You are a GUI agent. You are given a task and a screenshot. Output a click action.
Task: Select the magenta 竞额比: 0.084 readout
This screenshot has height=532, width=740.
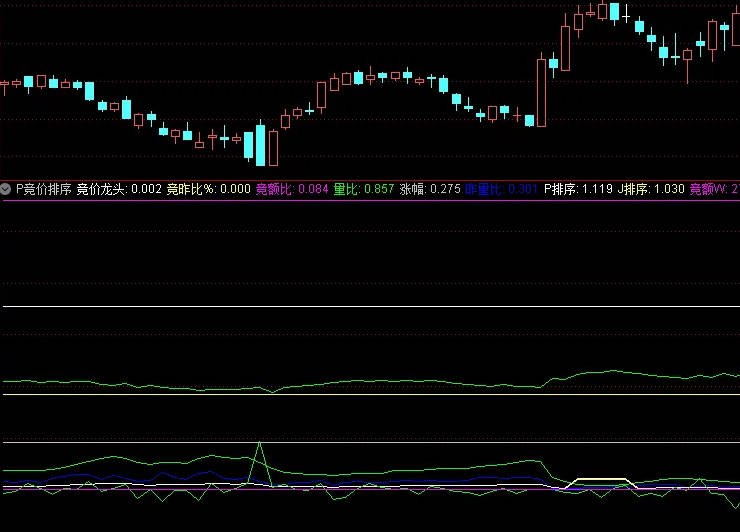[x=292, y=189]
